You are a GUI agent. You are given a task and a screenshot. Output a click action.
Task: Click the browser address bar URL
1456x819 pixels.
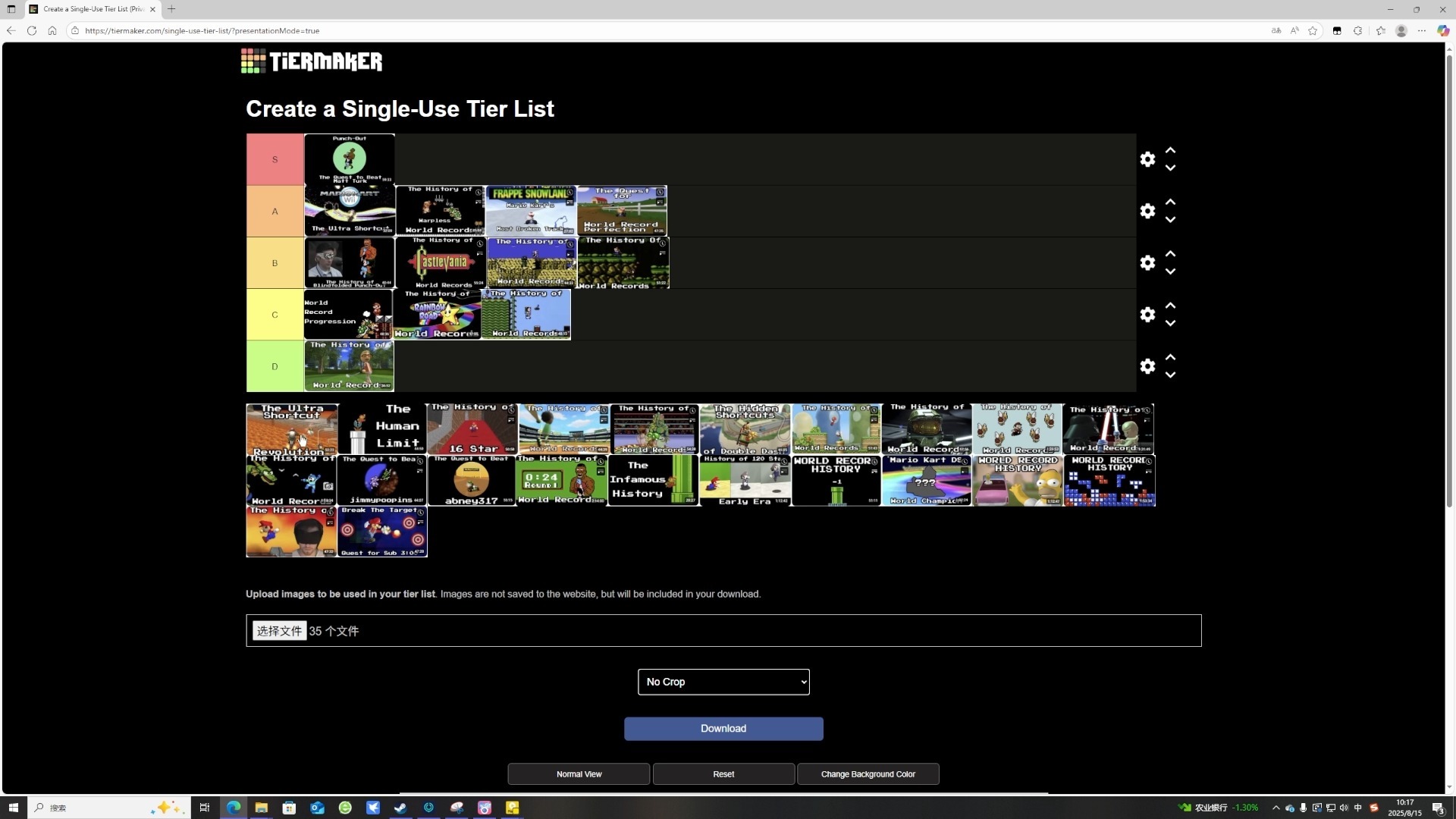(202, 31)
